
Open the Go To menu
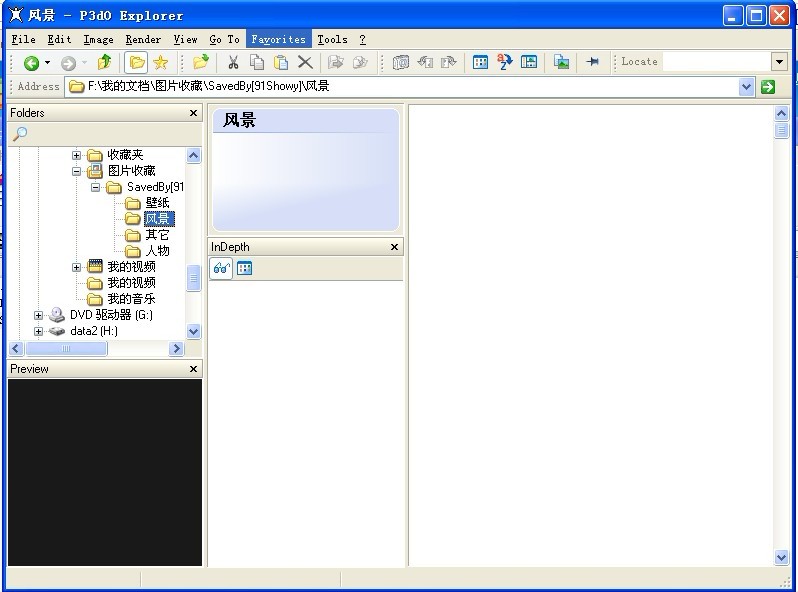pyautogui.click(x=224, y=39)
